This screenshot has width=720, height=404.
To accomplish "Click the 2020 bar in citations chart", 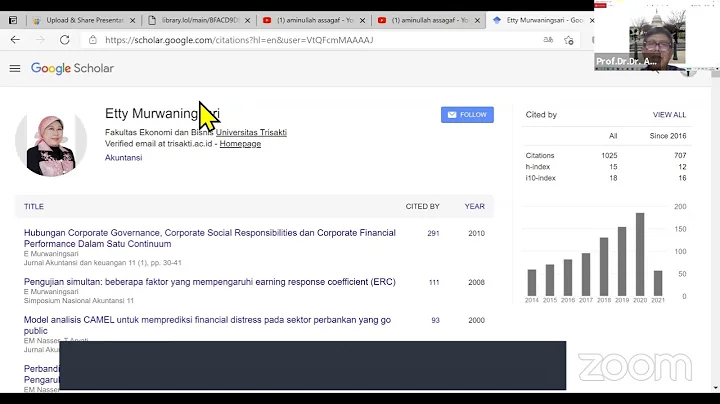I will 640,254.
